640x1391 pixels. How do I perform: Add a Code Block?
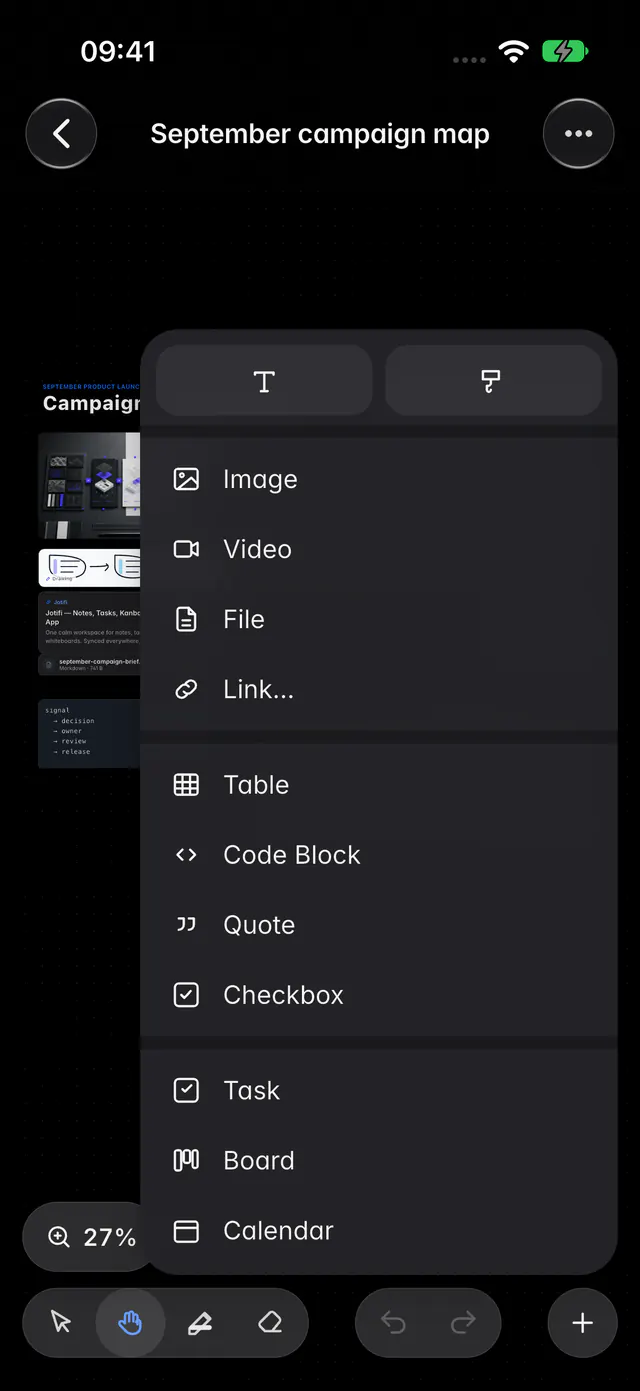tap(378, 855)
